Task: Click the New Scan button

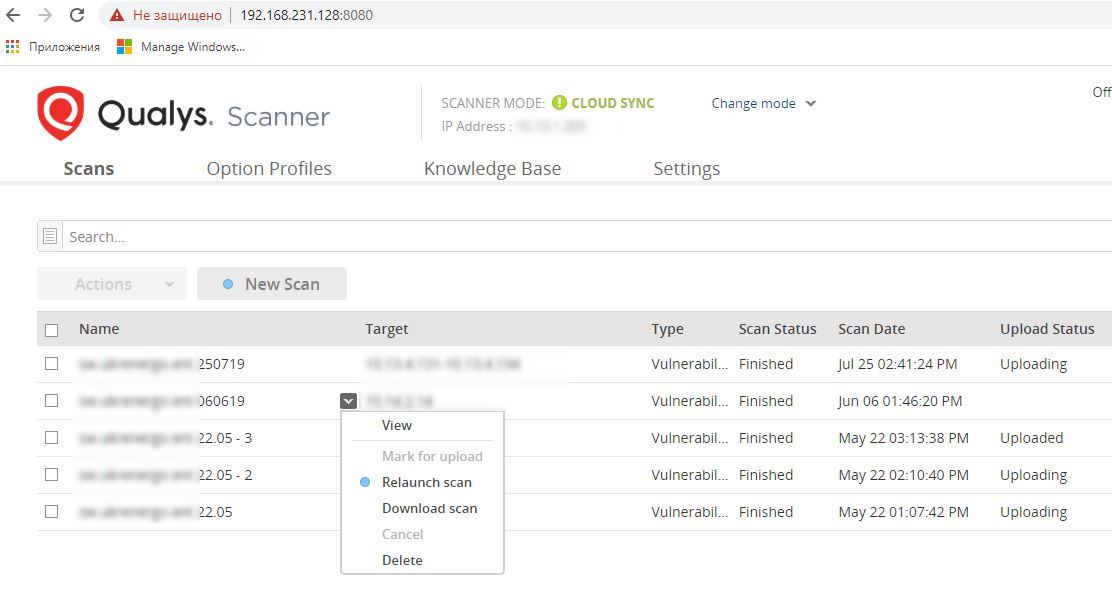Action: [x=271, y=284]
